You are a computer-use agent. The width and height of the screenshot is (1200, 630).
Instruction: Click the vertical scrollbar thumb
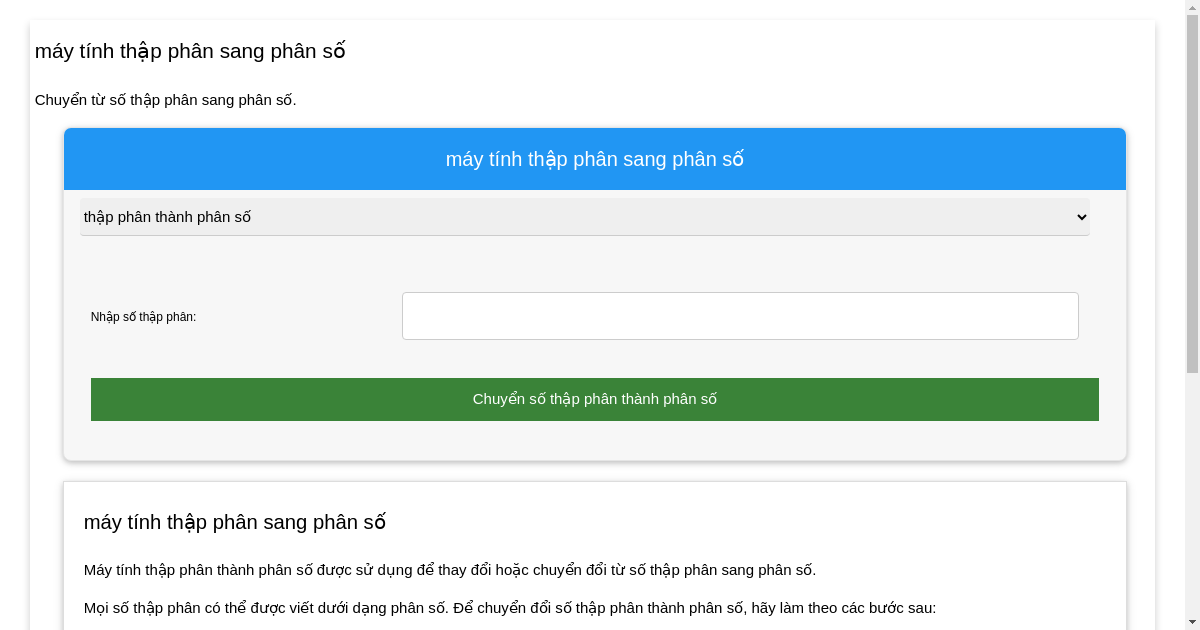(1192, 190)
